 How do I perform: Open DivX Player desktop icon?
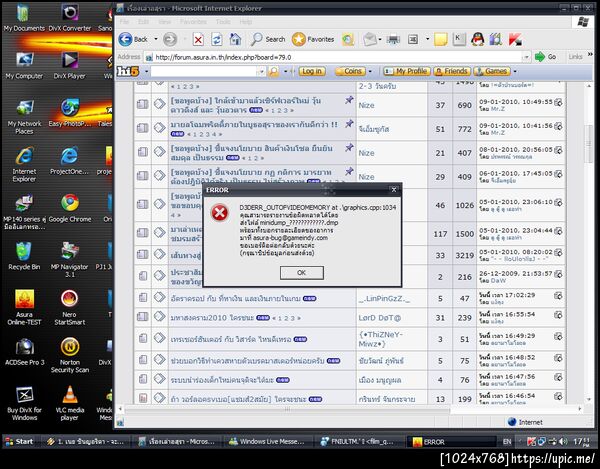click(x=70, y=66)
